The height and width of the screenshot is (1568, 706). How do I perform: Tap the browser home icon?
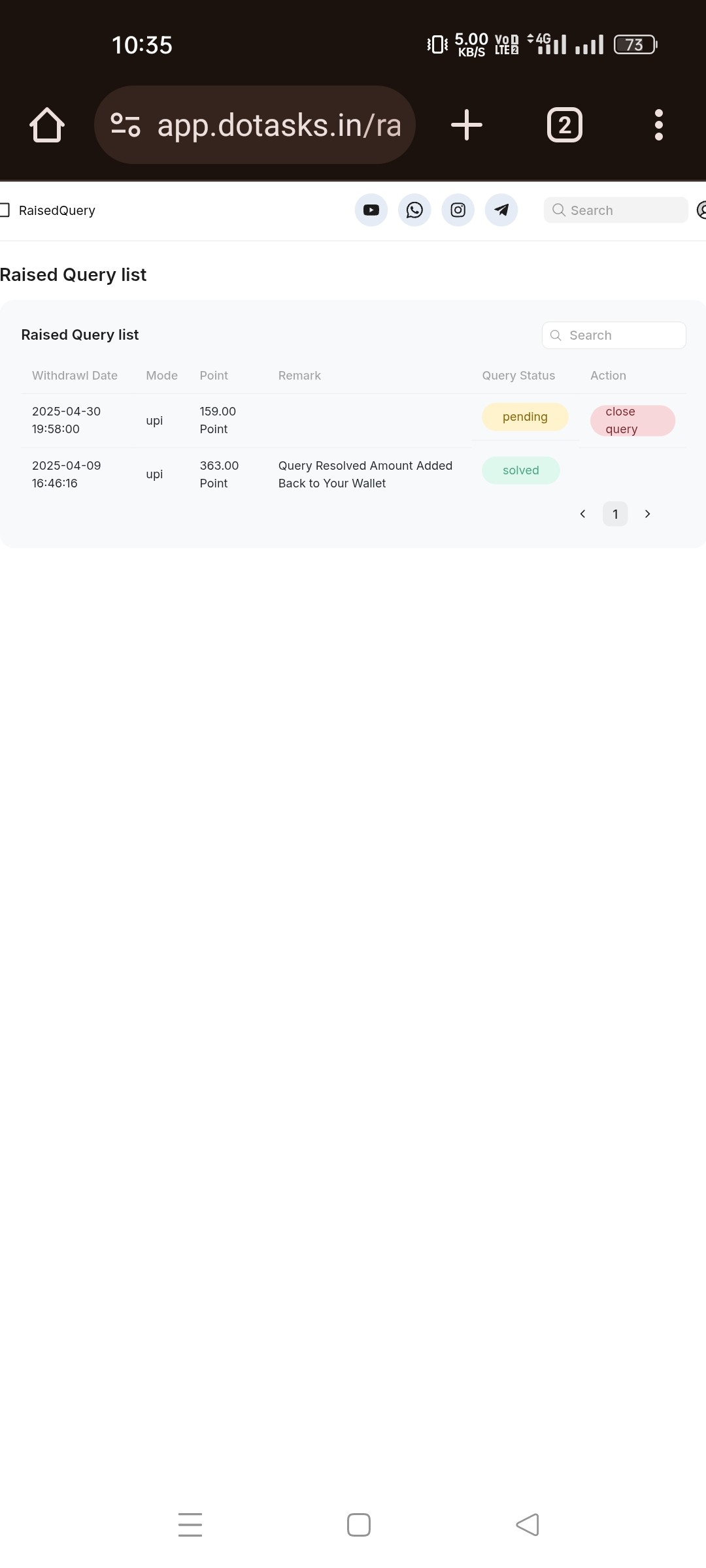pos(47,125)
